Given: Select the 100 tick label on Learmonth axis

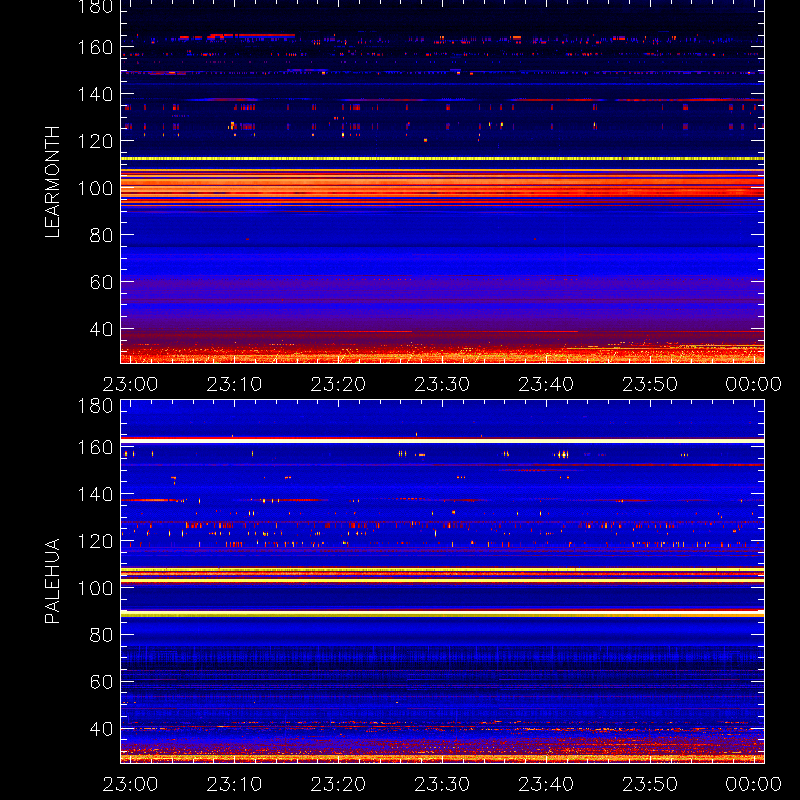Looking at the screenshot, I should coord(95,188).
